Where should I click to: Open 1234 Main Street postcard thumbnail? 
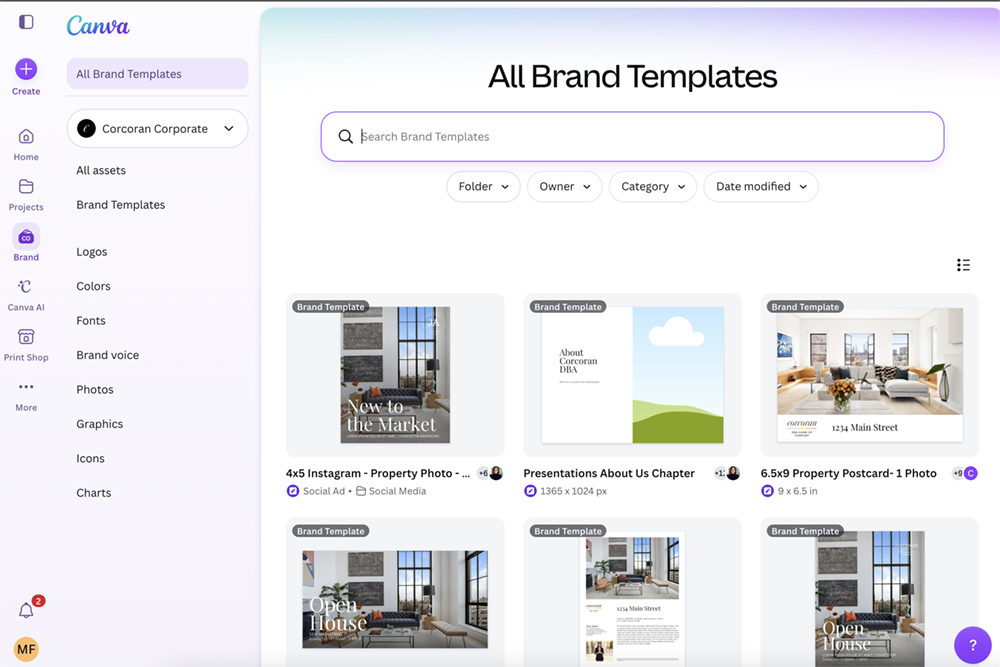[870, 375]
